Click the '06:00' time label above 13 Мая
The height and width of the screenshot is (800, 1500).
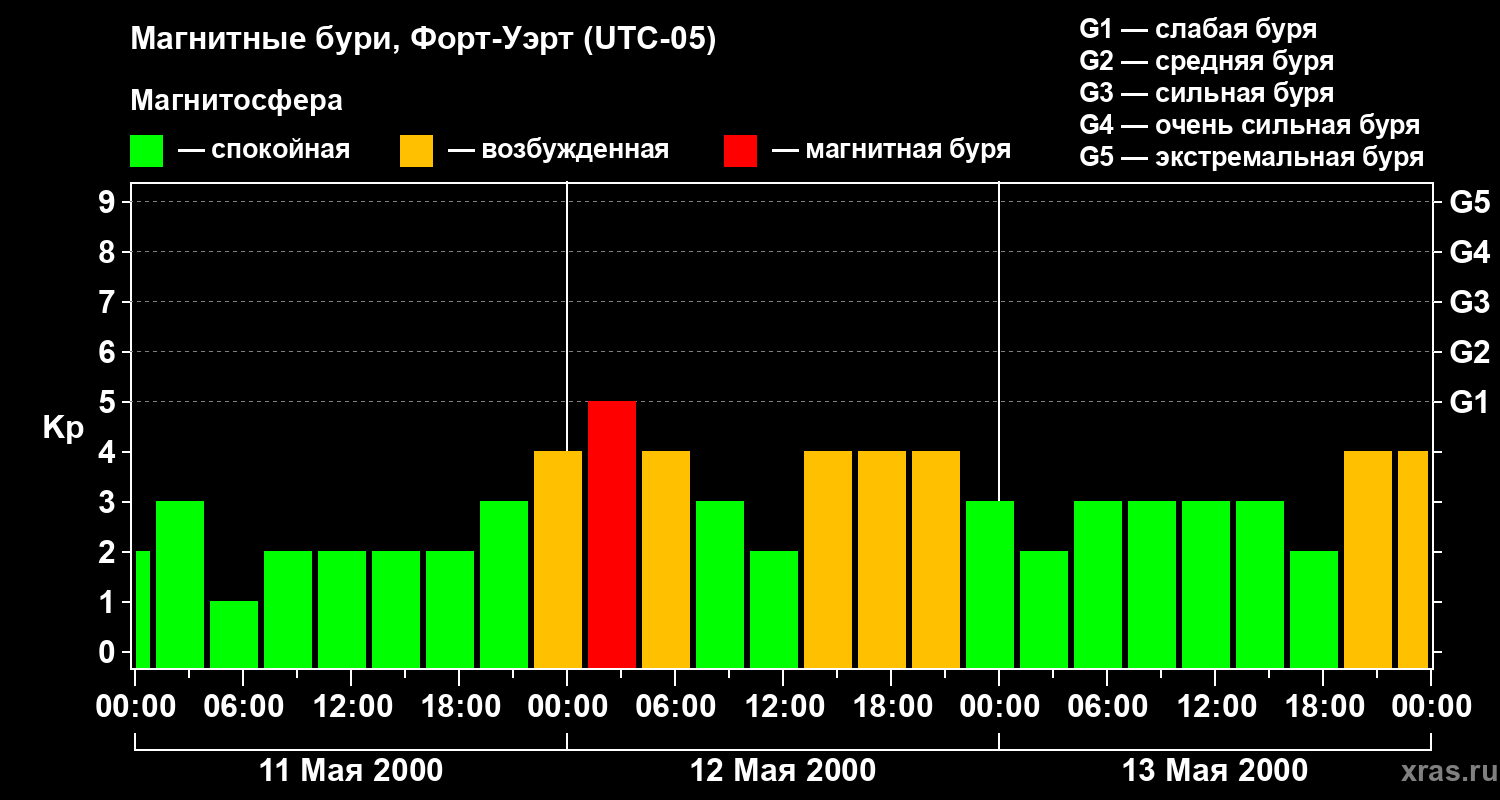(1106, 707)
